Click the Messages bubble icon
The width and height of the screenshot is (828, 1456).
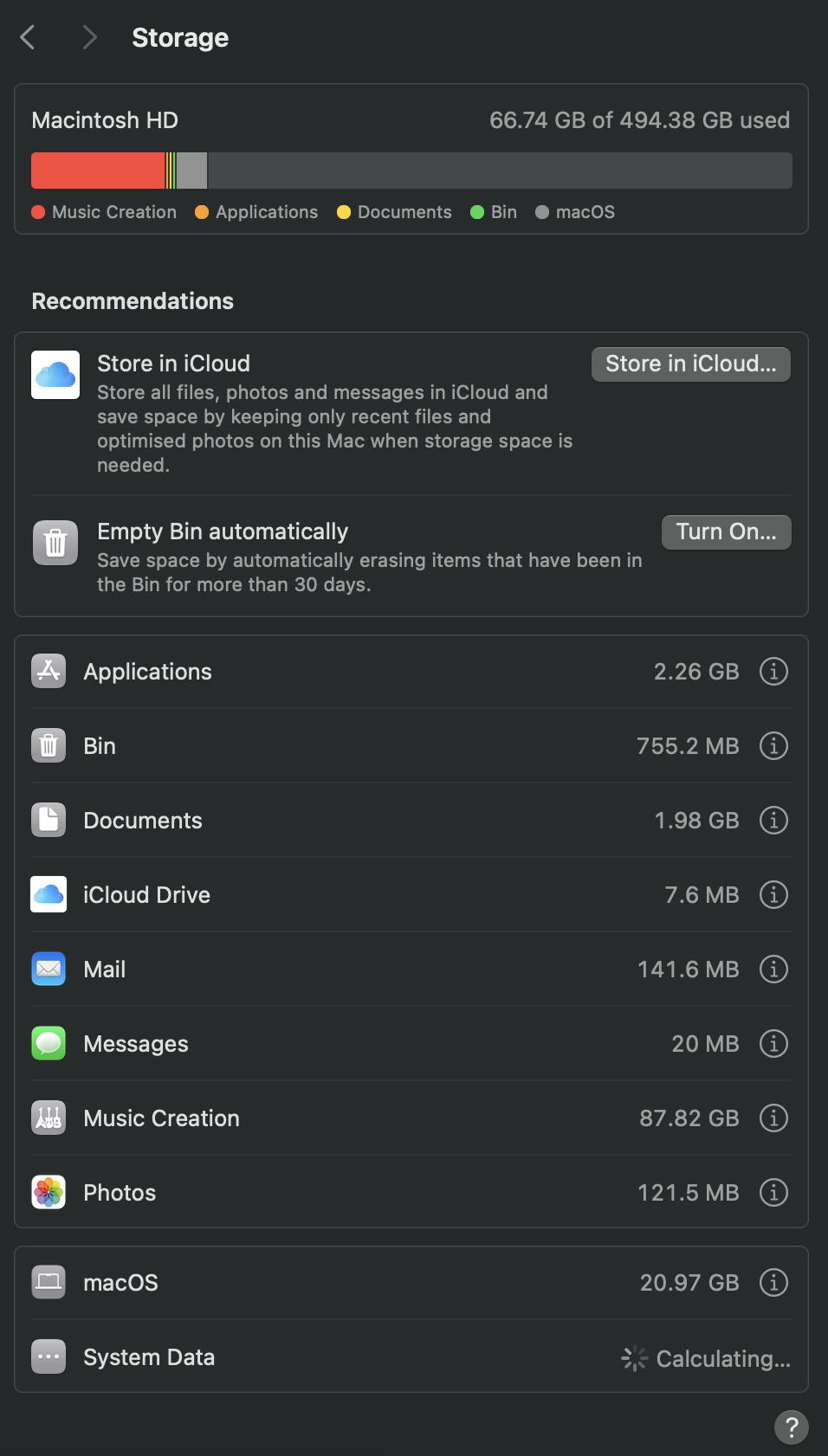coord(49,1043)
